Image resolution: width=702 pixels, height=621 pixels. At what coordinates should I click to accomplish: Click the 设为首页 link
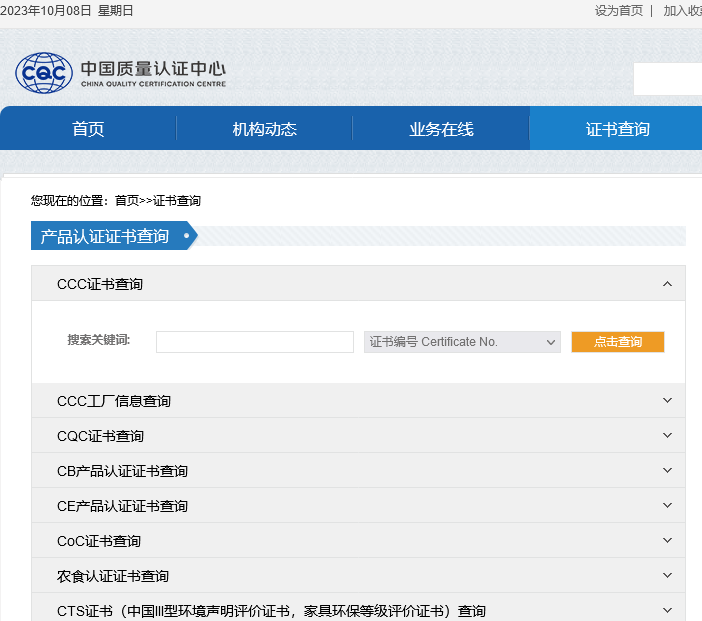point(618,10)
